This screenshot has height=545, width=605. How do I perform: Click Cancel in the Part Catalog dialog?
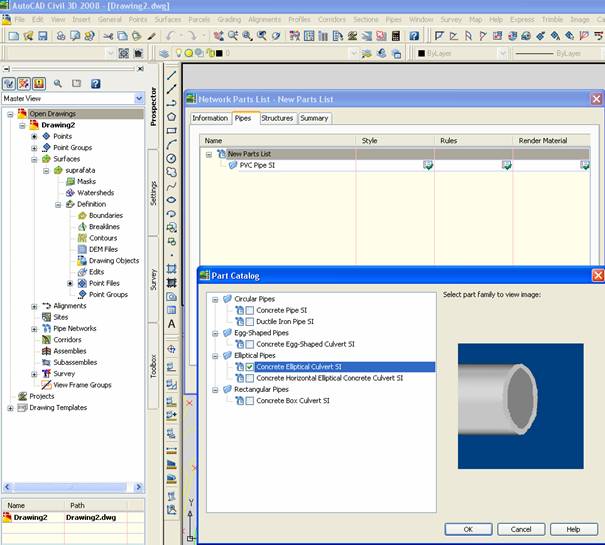tap(521, 529)
